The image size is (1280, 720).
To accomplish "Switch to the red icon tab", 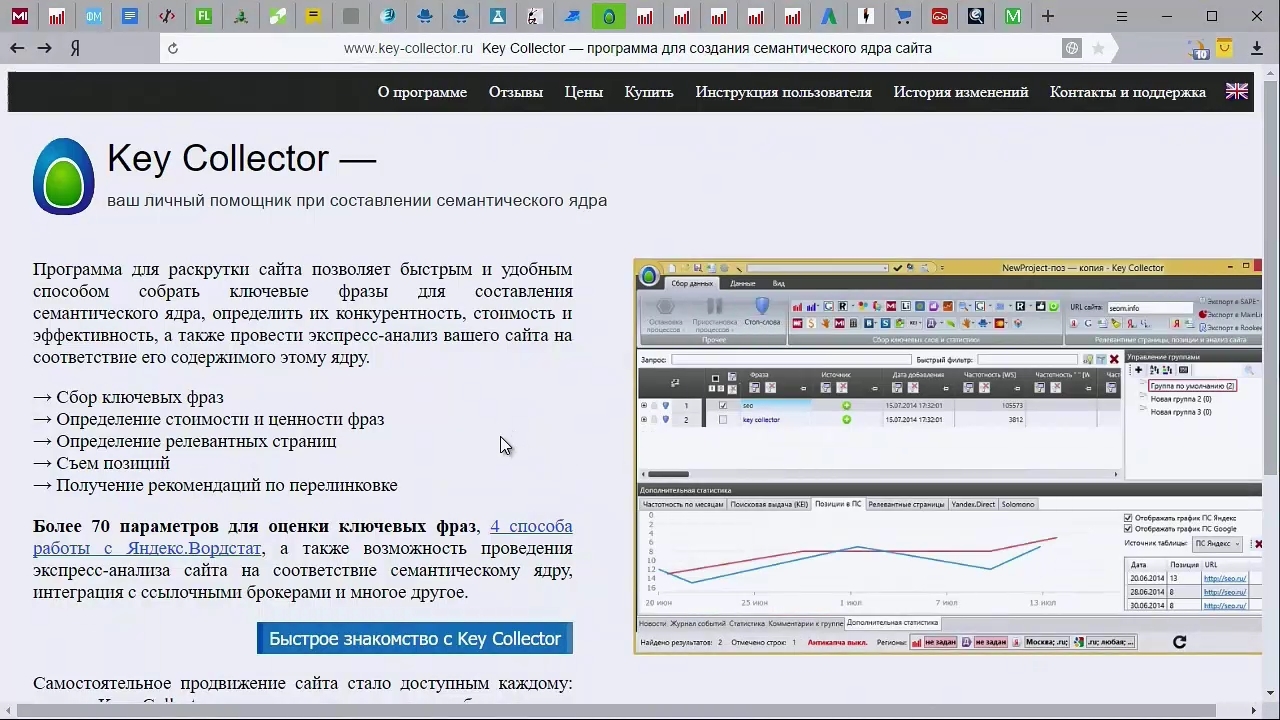I will point(940,16).
